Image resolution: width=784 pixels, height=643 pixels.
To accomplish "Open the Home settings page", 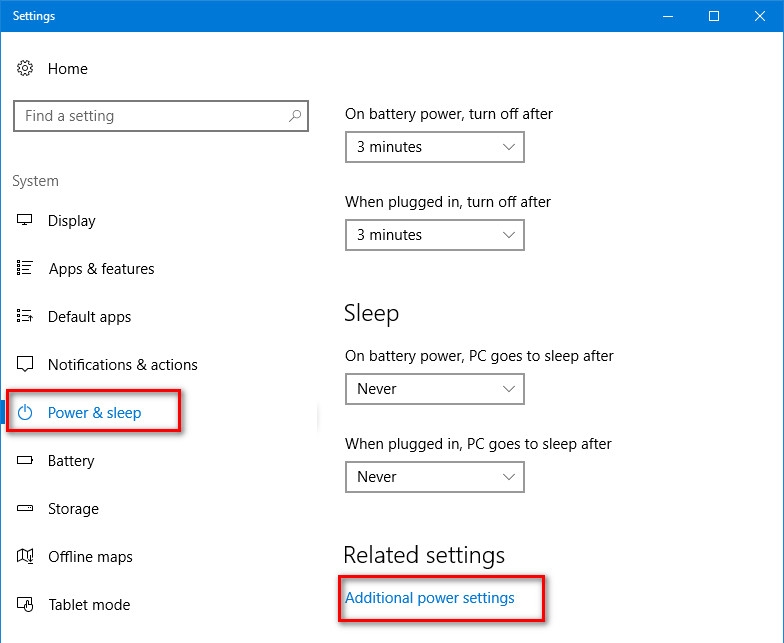I will [68, 68].
